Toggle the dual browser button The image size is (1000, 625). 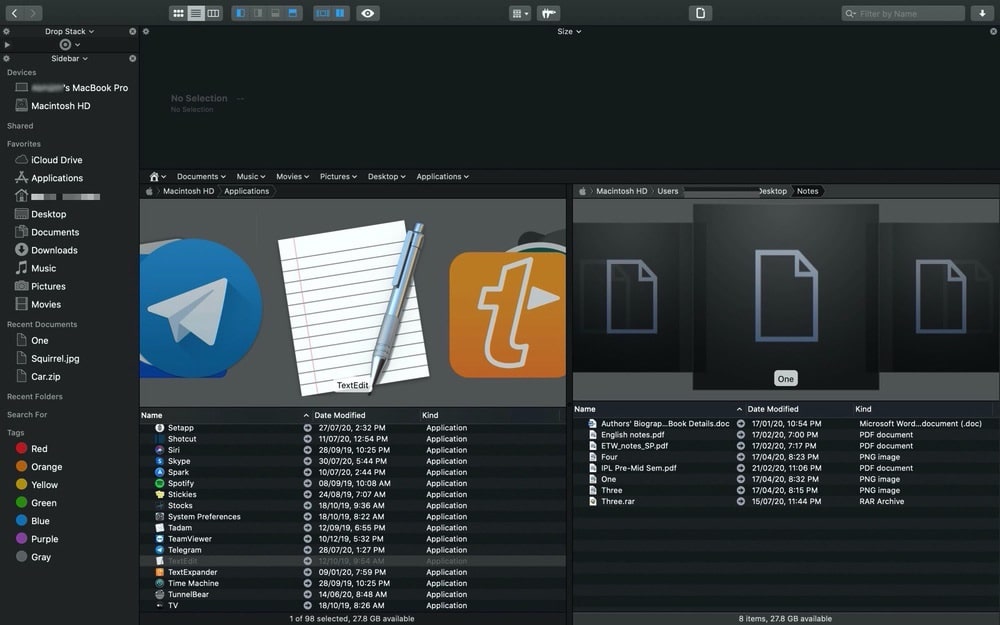pyautogui.click(x=340, y=13)
